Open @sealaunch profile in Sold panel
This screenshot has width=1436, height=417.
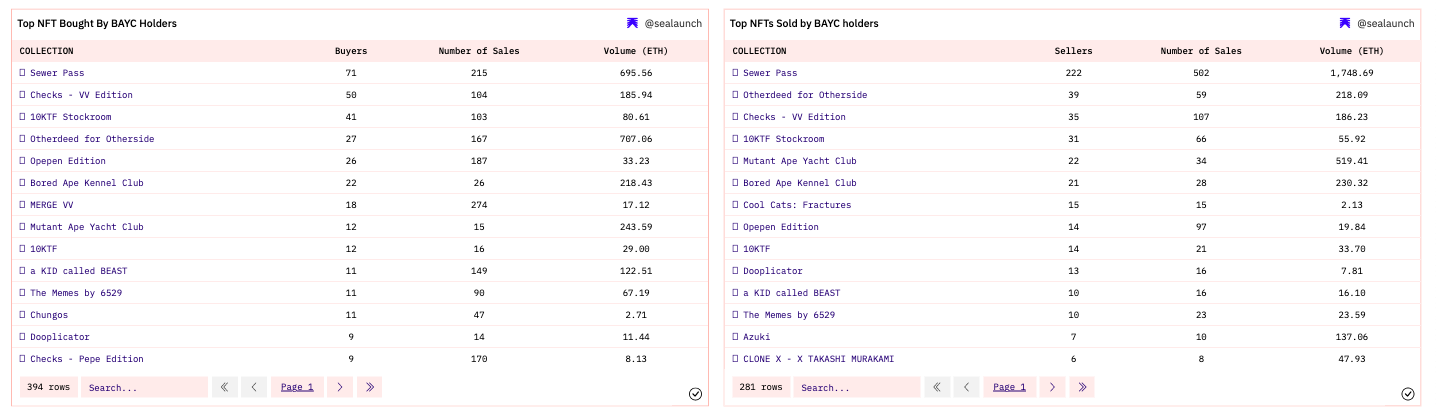tap(1385, 23)
